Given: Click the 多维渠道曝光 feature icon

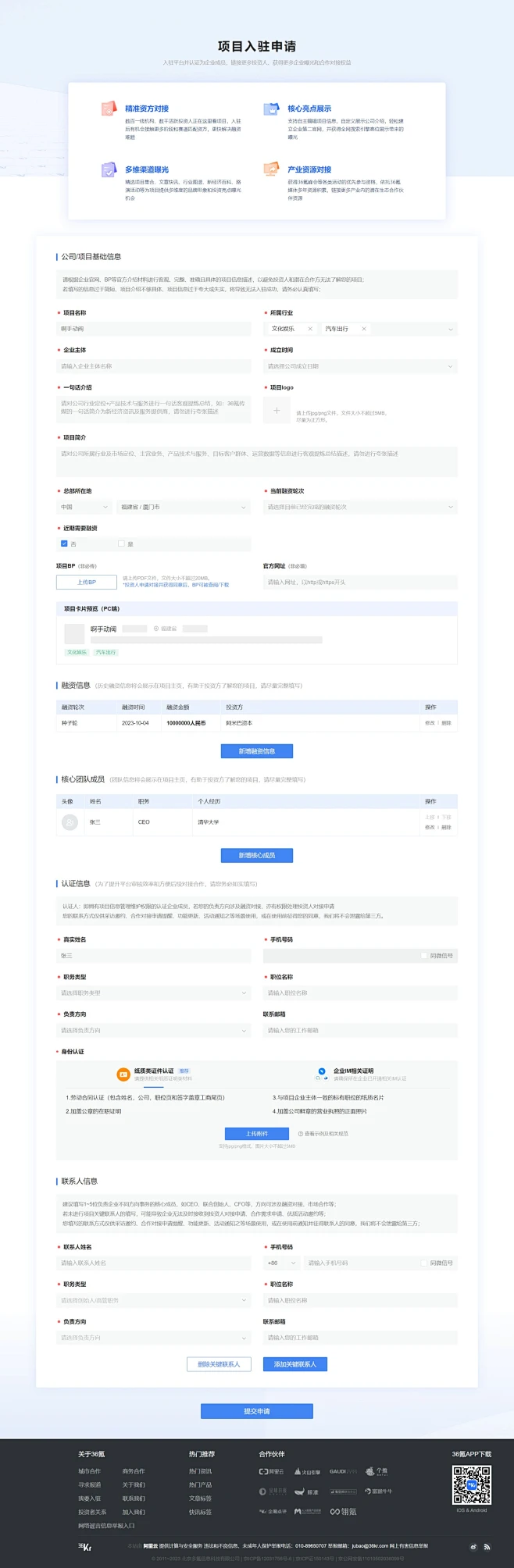Looking at the screenshot, I should 109,169.
